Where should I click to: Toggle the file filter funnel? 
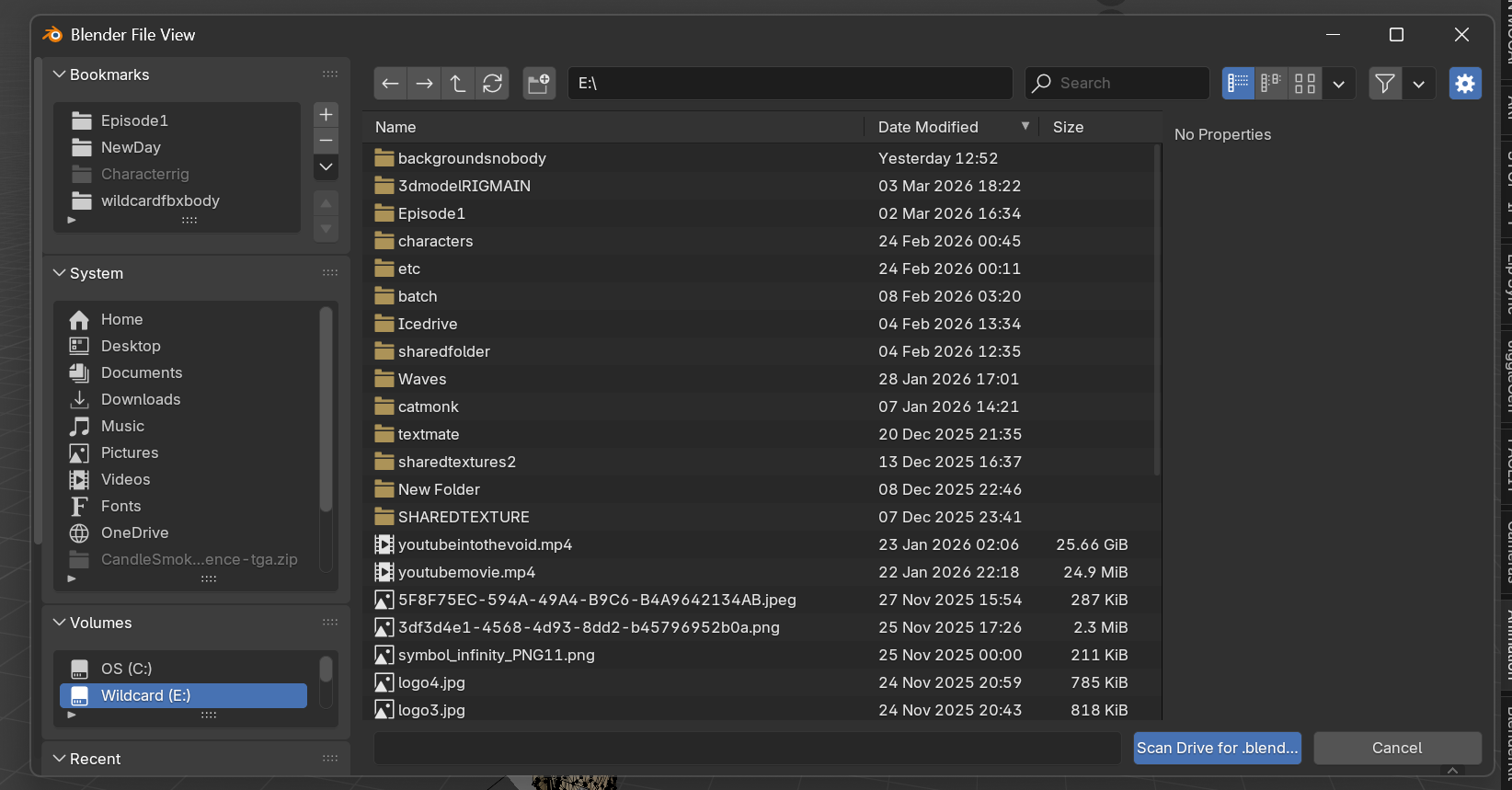[x=1385, y=84]
